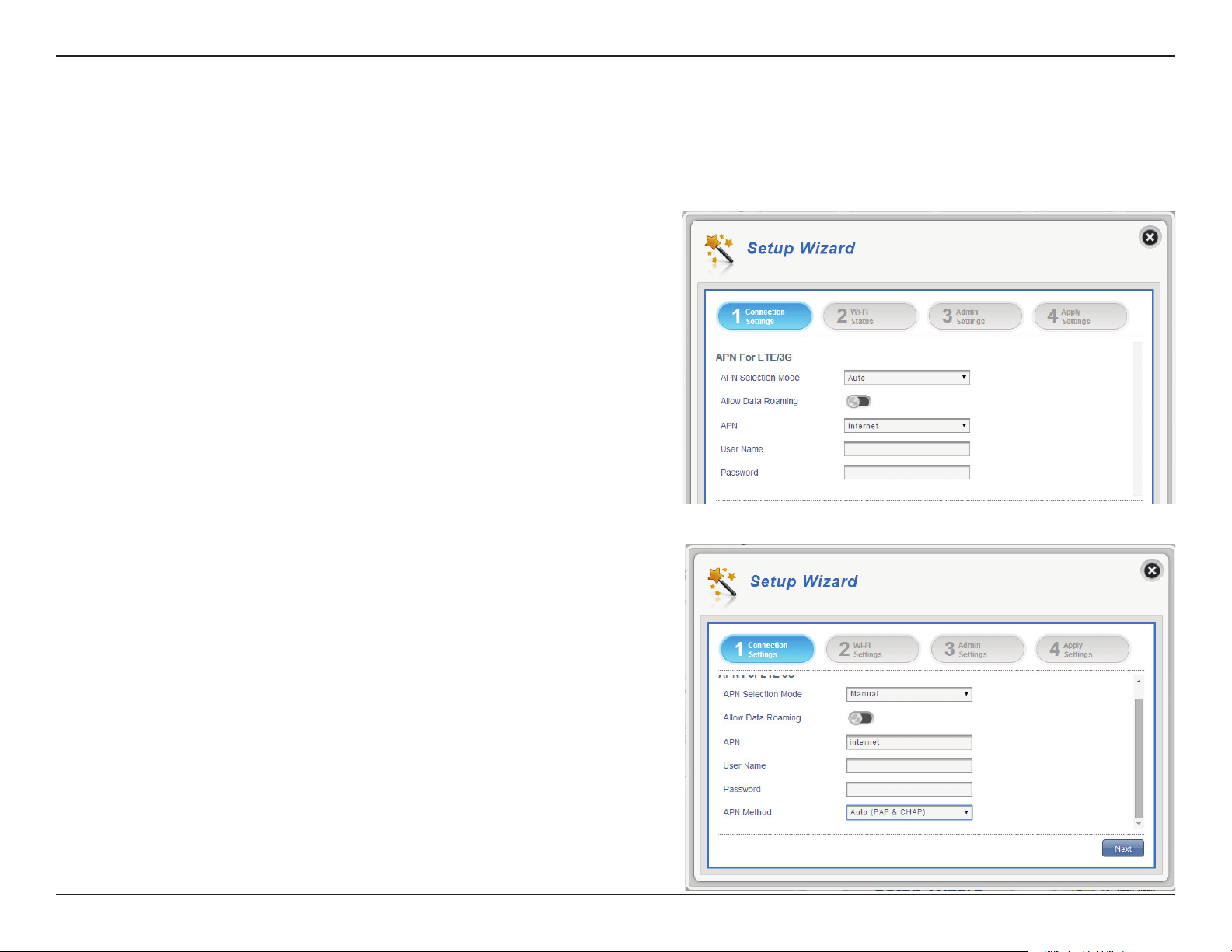
Task: Select step 4 Apply Settings in upper wizard
Action: click(x=1080, y=316)
